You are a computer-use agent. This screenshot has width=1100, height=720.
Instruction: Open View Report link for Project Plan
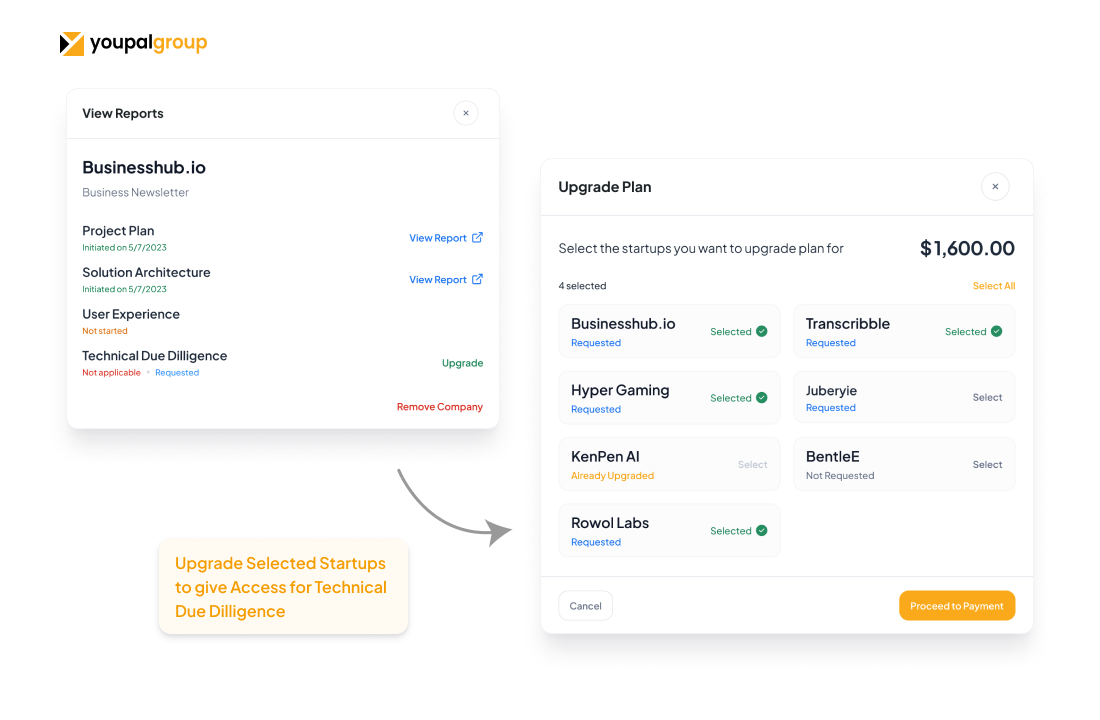pos(438,238)
